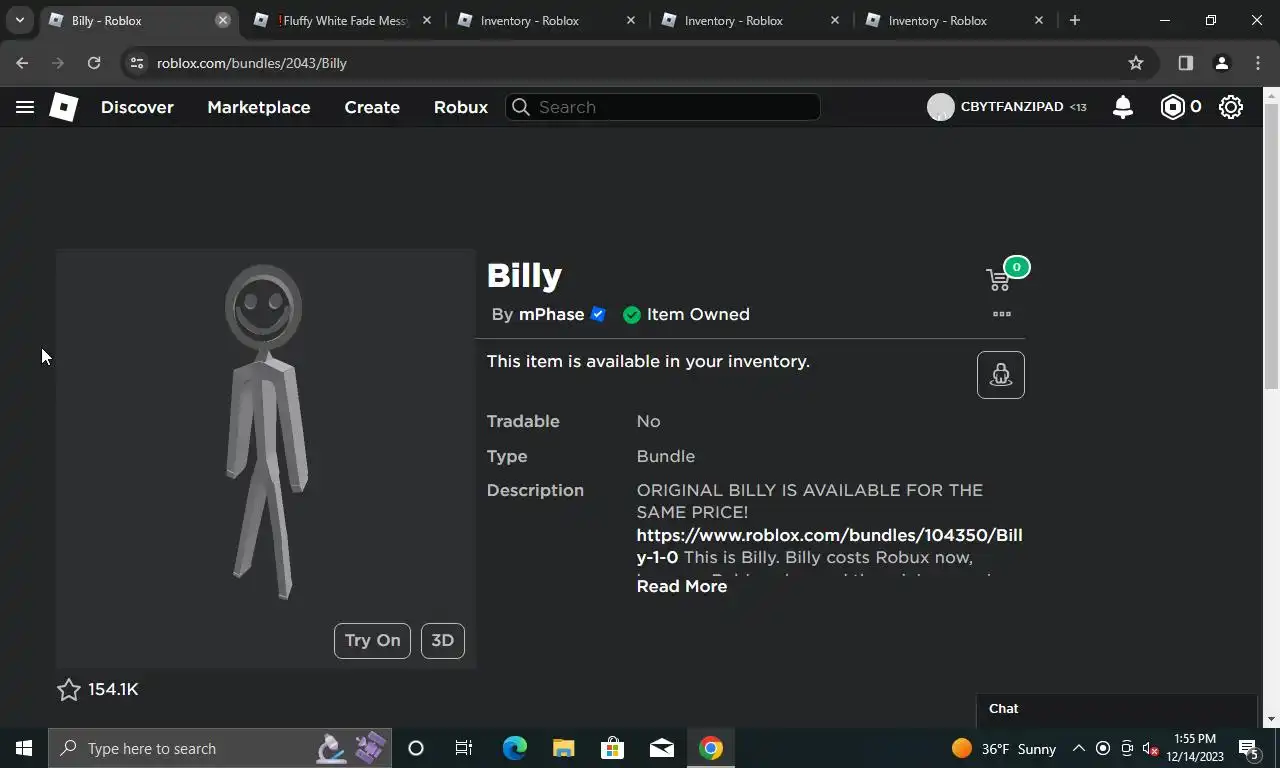Click the Roblox logo home icon
Screen dimensions: 1280x768
[x=63, y=107]
